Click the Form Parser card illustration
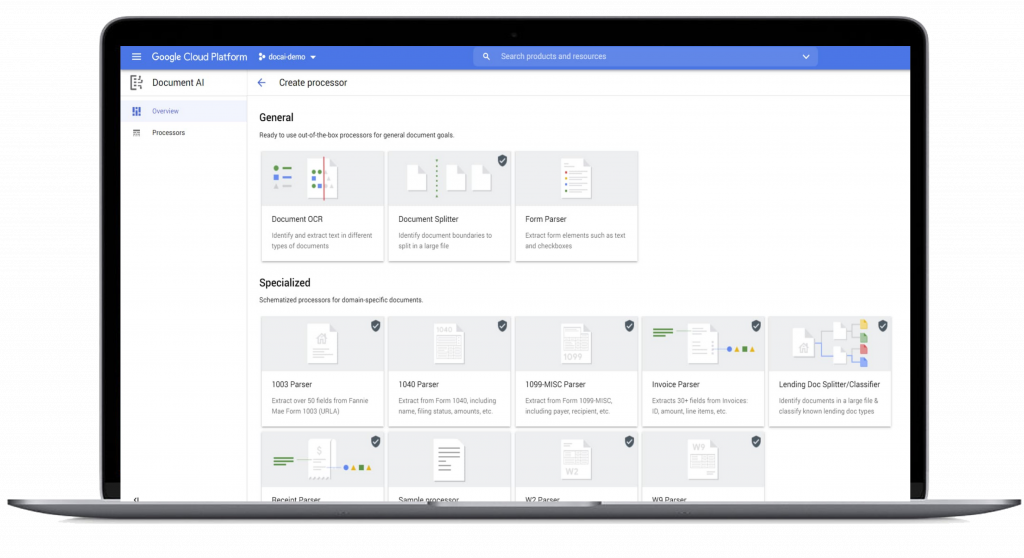 click(x=576, y=178)
